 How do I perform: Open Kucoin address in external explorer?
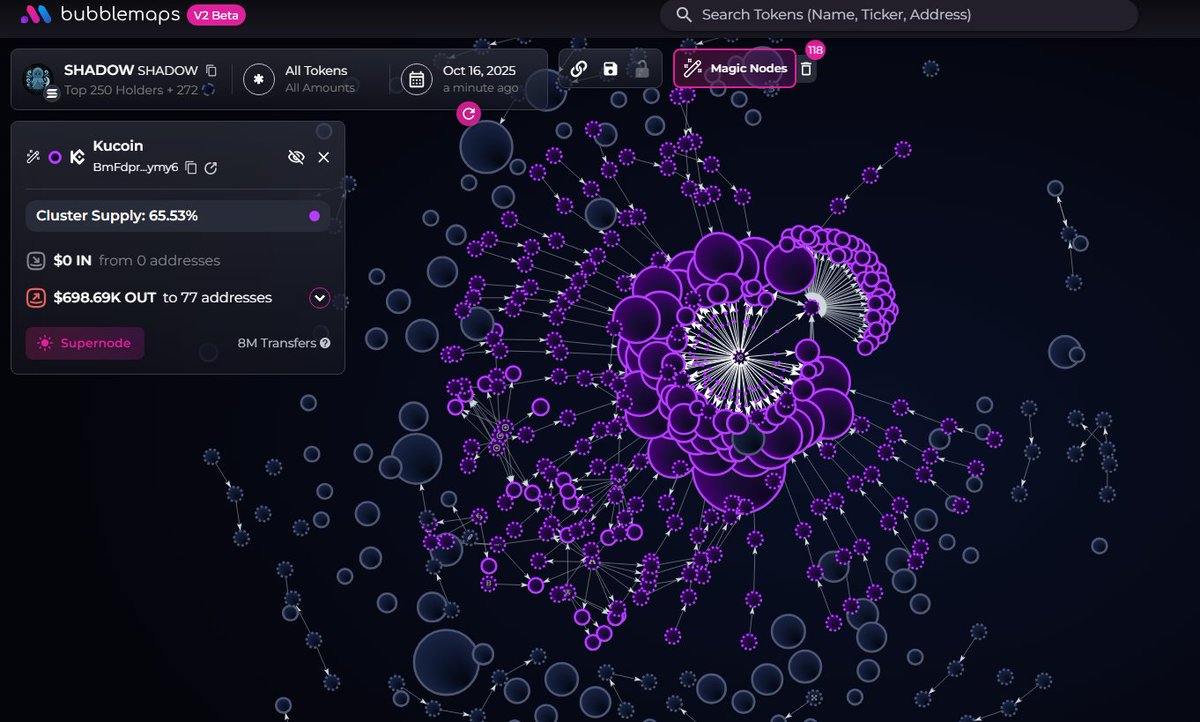[x=211, y=167]
